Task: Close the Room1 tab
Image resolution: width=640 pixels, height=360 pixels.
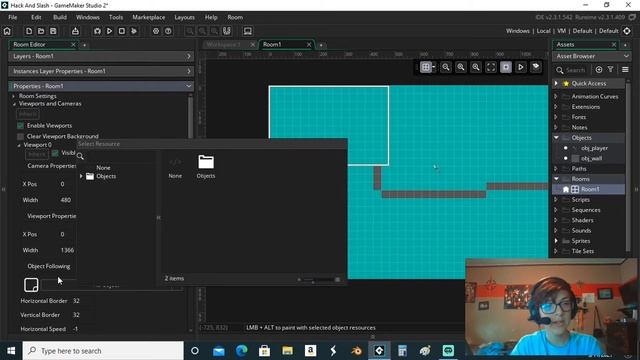Action: pos(309,44)
